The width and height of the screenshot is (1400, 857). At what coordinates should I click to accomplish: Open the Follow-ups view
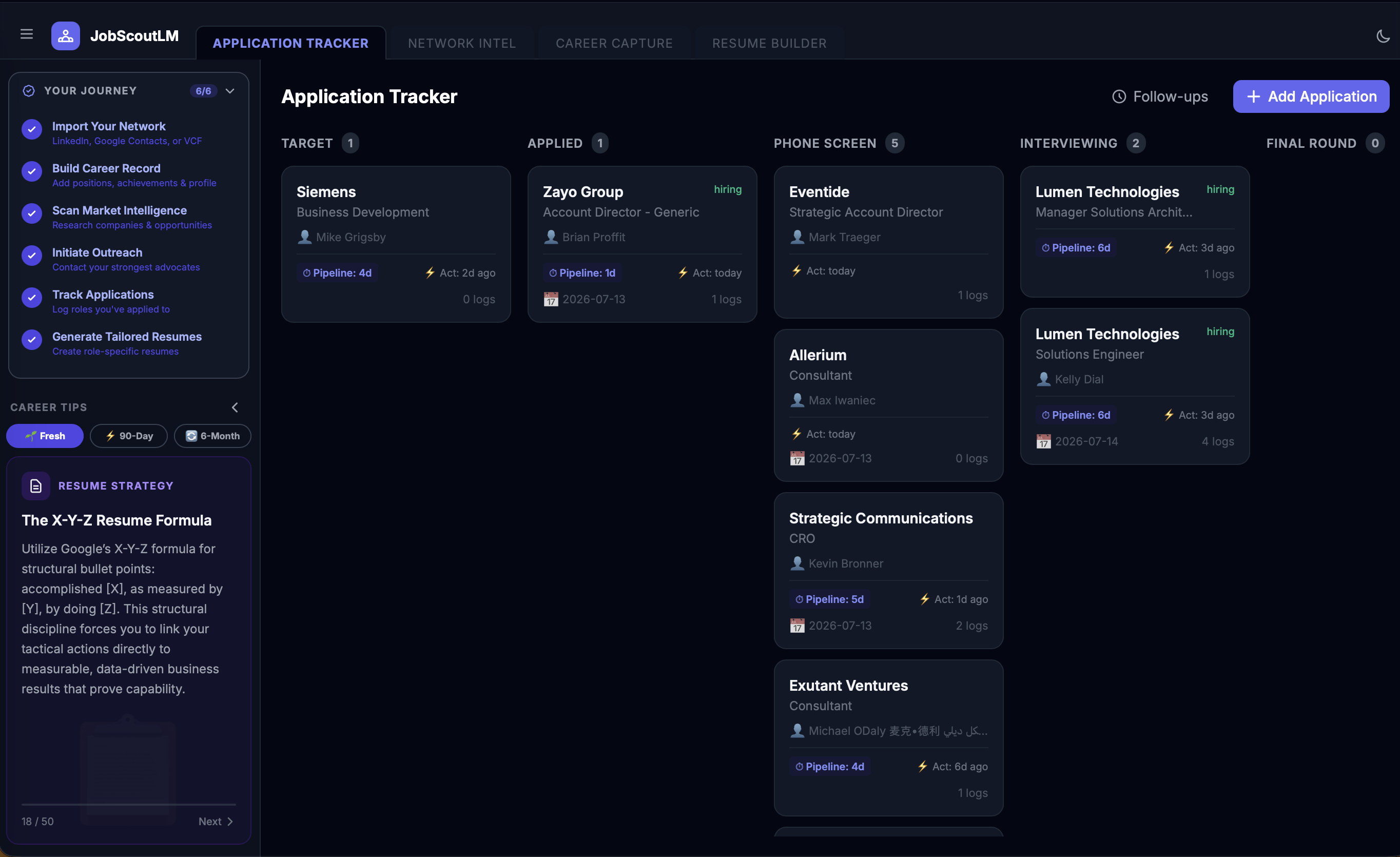pyautogui.click(x=1160, y=96)
